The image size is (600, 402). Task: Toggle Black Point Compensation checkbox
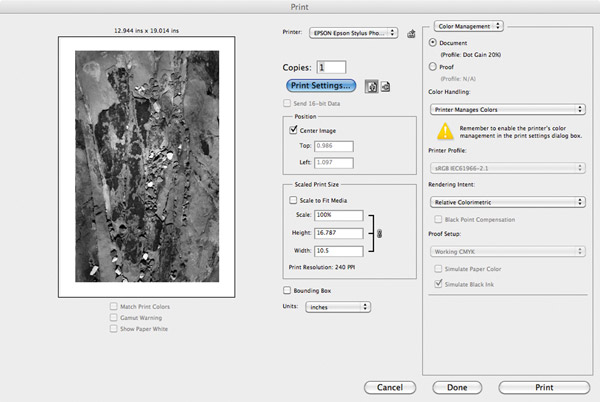pos(438,219)
